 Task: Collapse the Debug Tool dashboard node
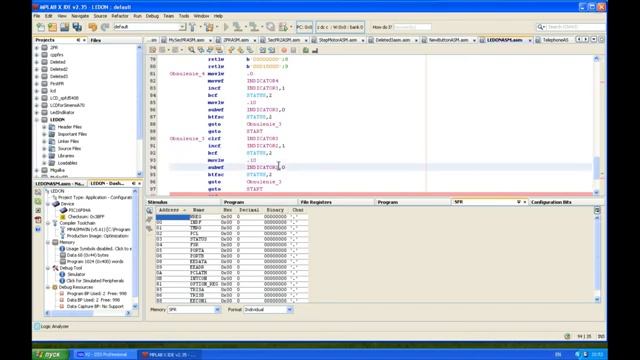click(48, 268)
